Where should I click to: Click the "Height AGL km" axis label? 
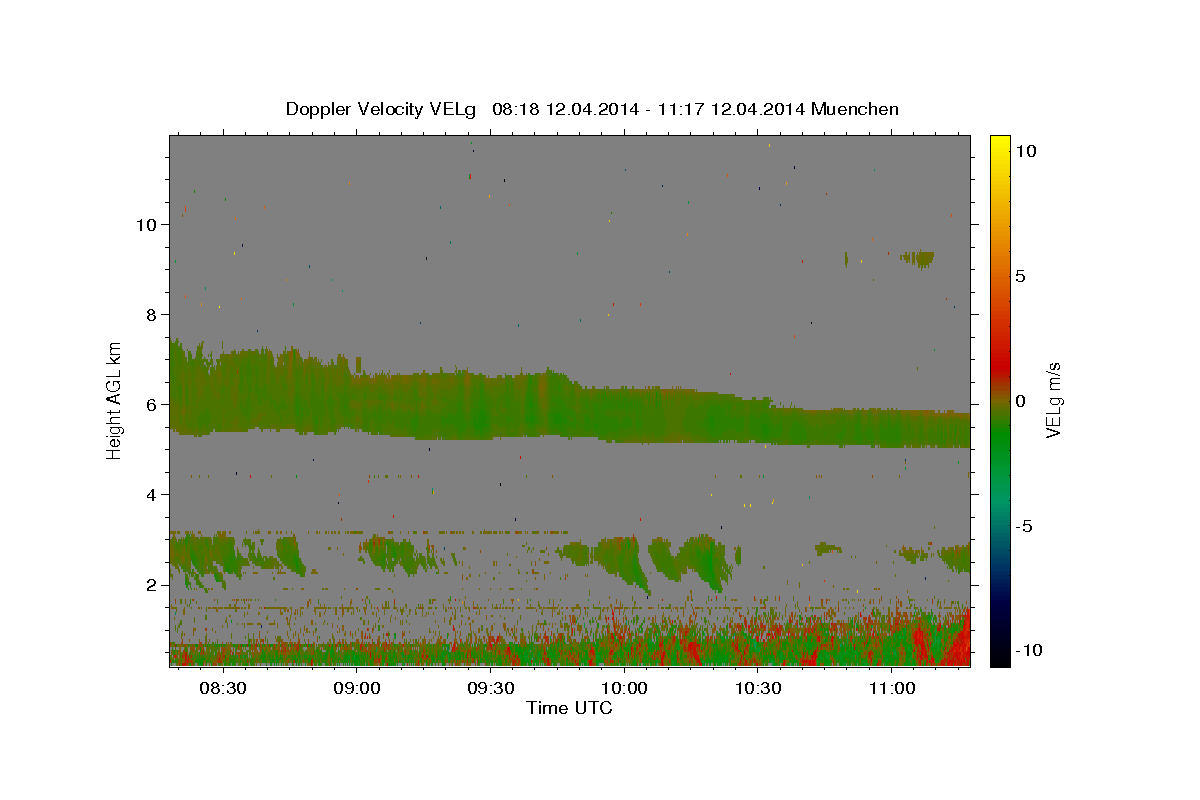115,400
